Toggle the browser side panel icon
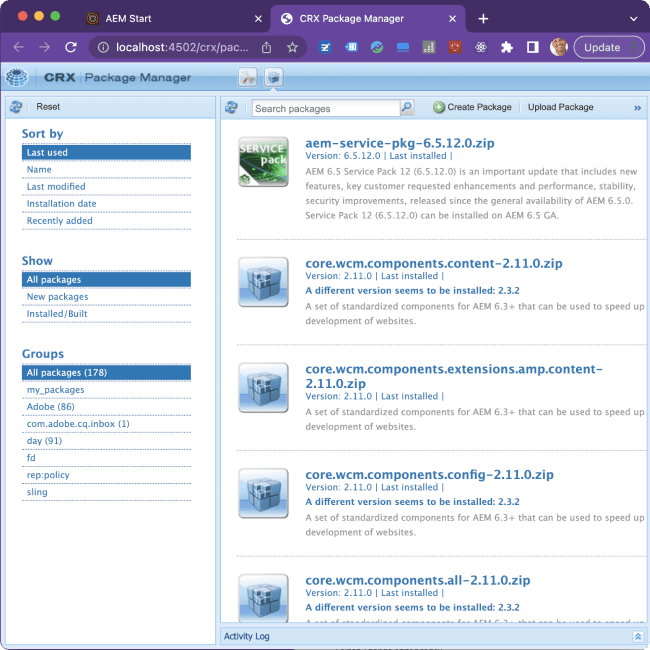 click(533, 48)
